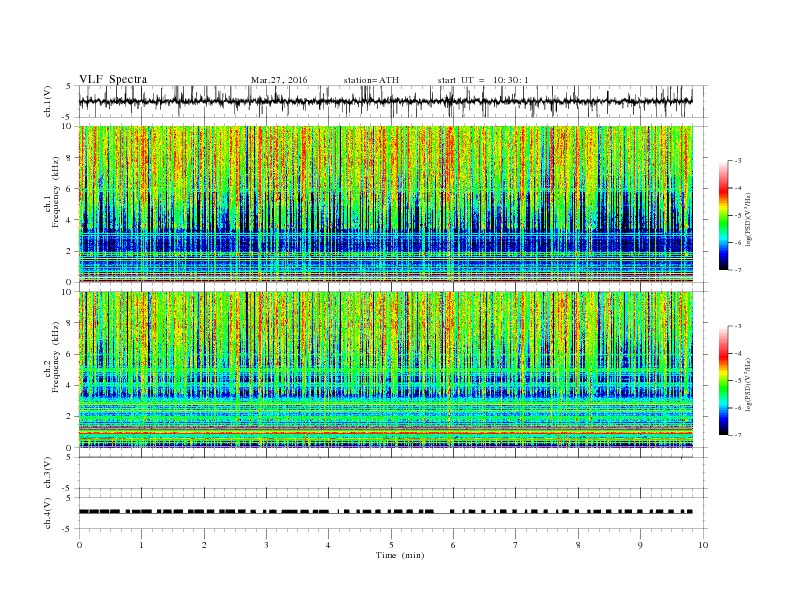
Task: Click the "-3" label on ch.1 colorbar
Action: 738,161
